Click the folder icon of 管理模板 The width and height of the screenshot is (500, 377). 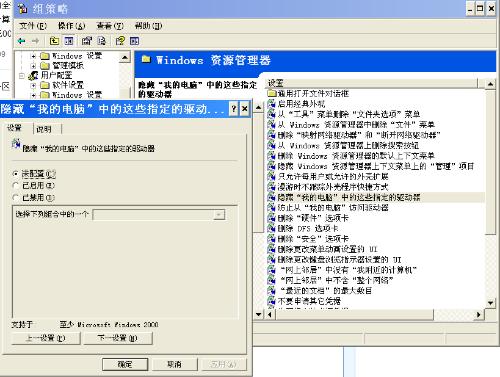pos(45,66)
